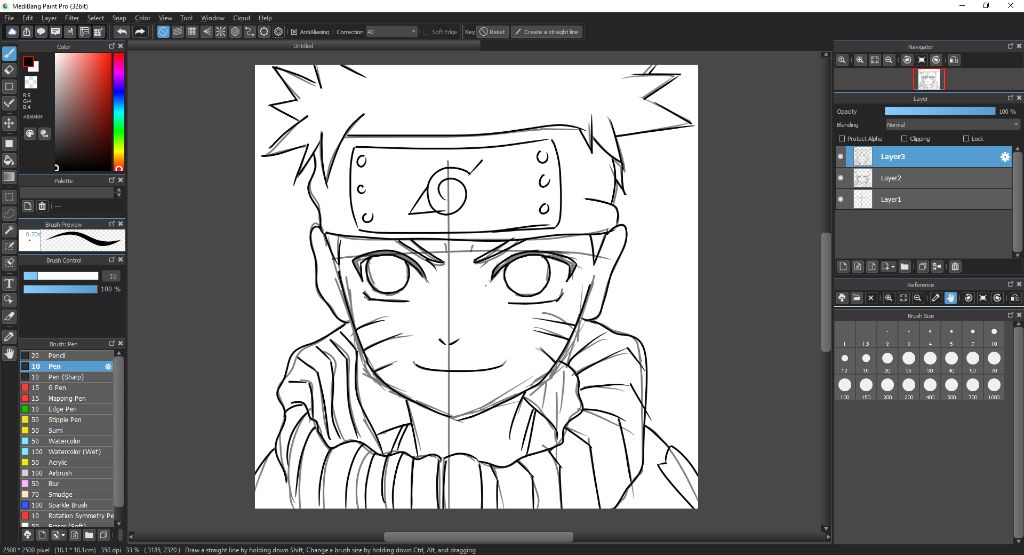The width and height of the screenshot is (1024, 555).
Task: Open a reference image via folder icon
Action: [x=856, y=298]
